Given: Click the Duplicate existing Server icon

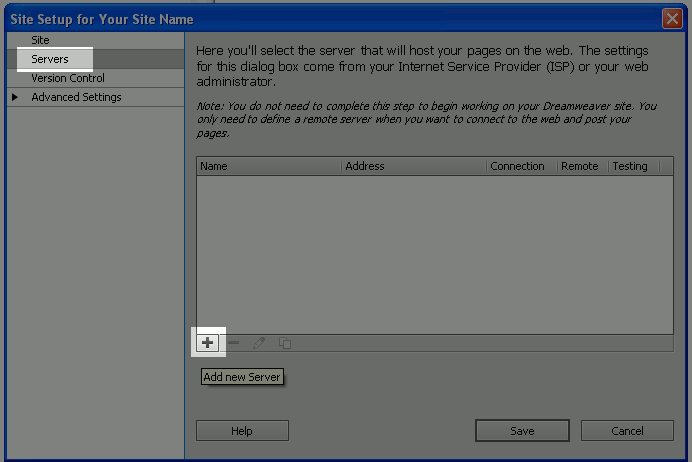Looking at the screenshot, I should 285,343.
